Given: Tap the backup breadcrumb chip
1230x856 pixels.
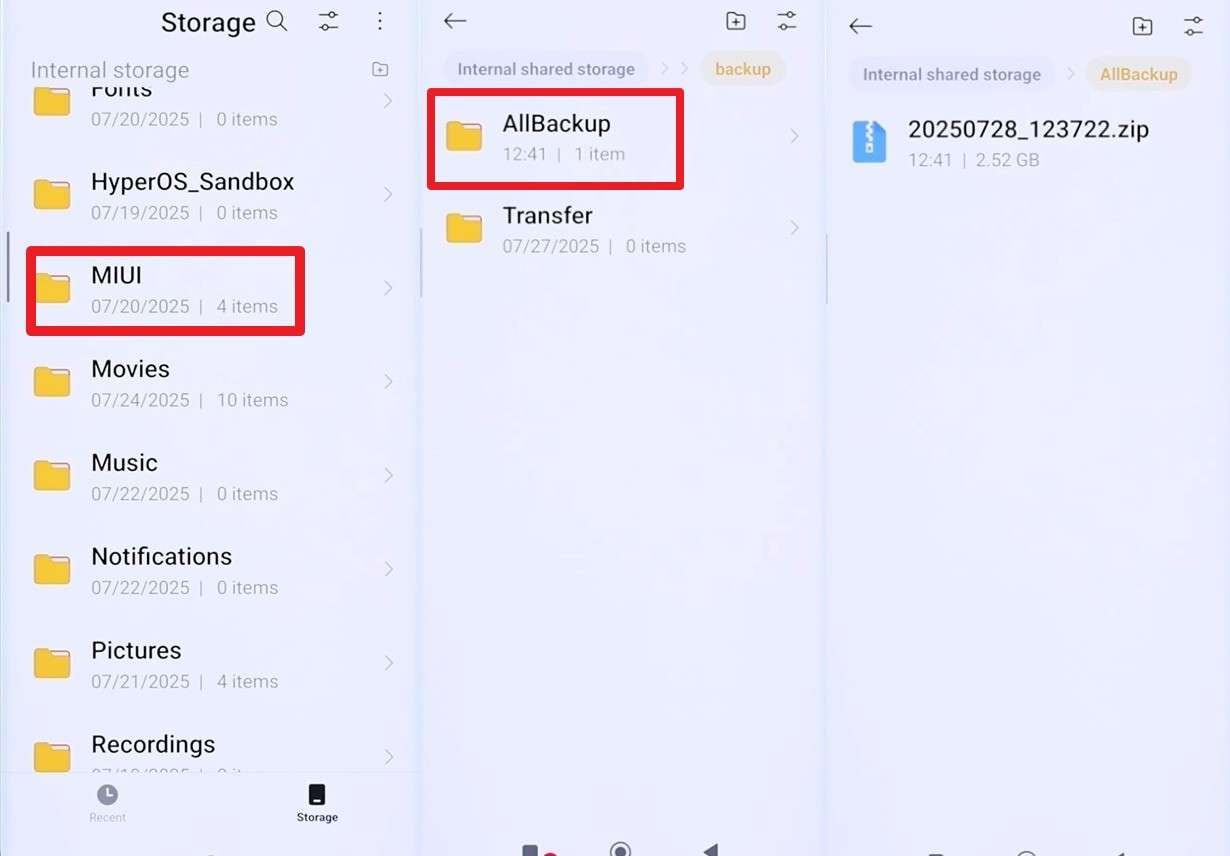Looking at the screenshot, I should tap(743, 68).
